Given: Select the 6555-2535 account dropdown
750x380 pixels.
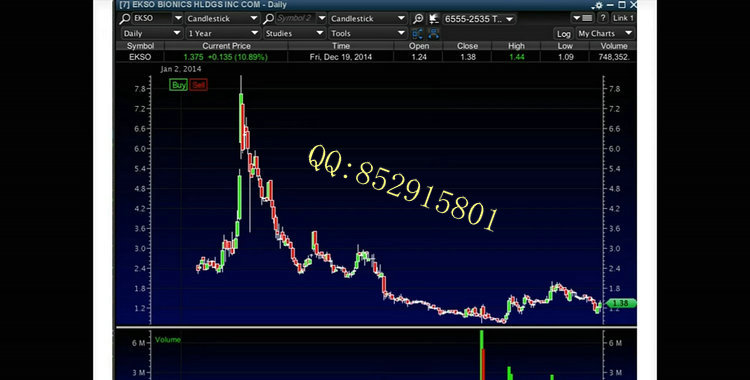Looking at the screenshot, I should click(x=479, y=19).
